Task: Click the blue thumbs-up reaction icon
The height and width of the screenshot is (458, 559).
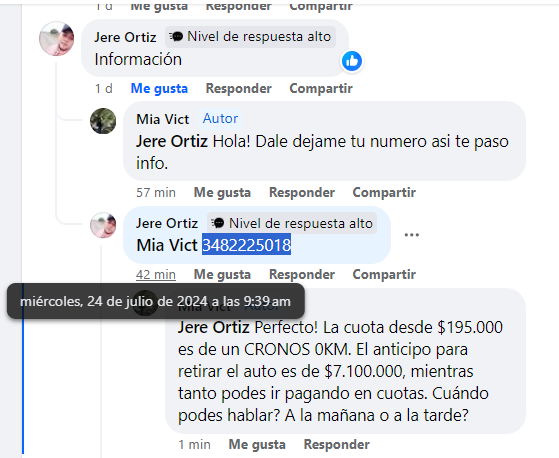Action: (x=352, y=61)
